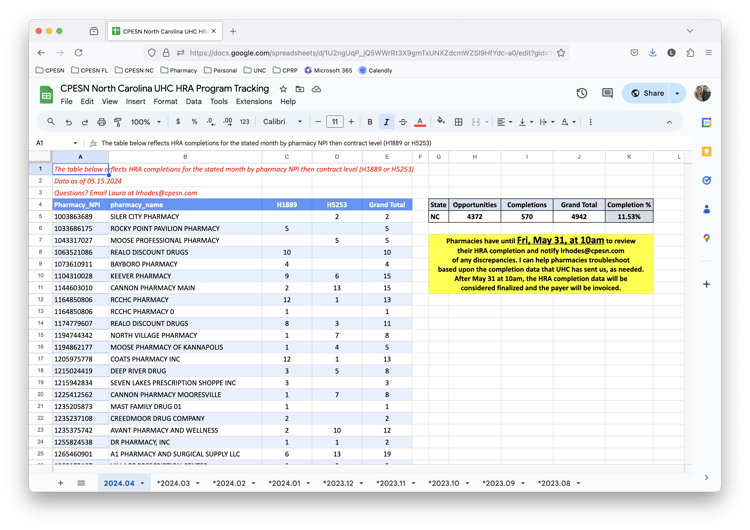Open the zoom level dropdown
The width and height of the screenshot is (750, 530).
145,122
